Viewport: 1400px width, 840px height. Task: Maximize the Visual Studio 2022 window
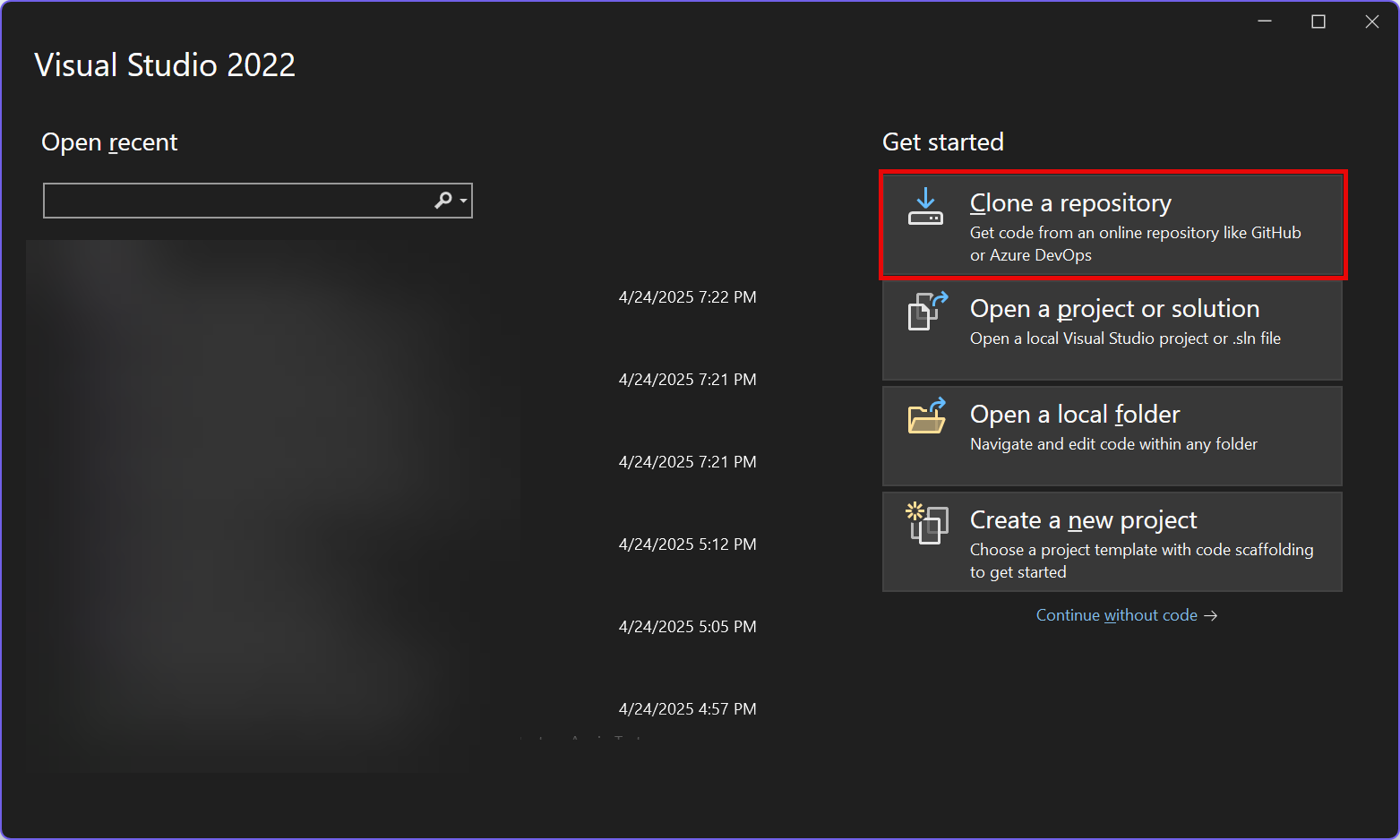pyautogui.click(x=1318, y=21)
